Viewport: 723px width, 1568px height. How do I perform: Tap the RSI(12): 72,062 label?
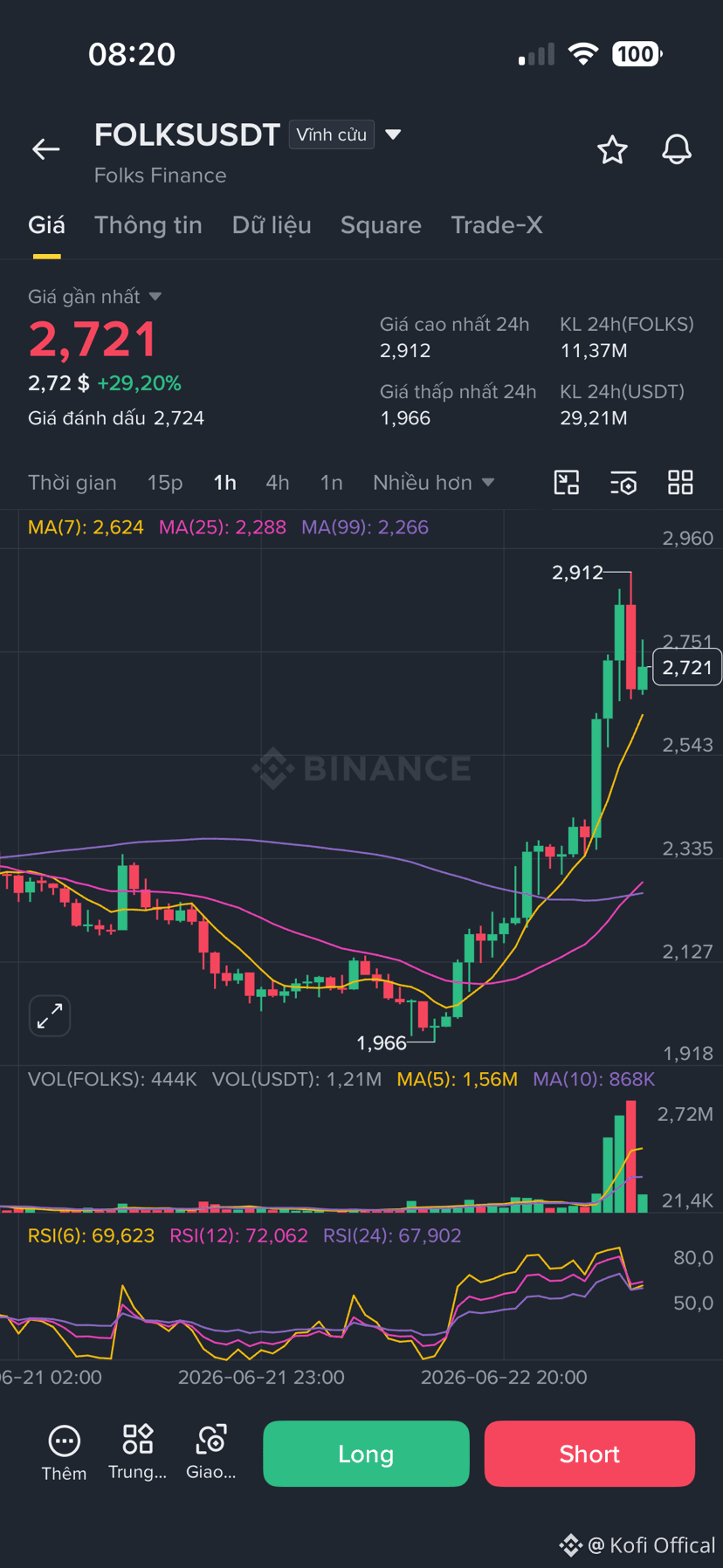pyautogui.click(x=238, y=1235)
